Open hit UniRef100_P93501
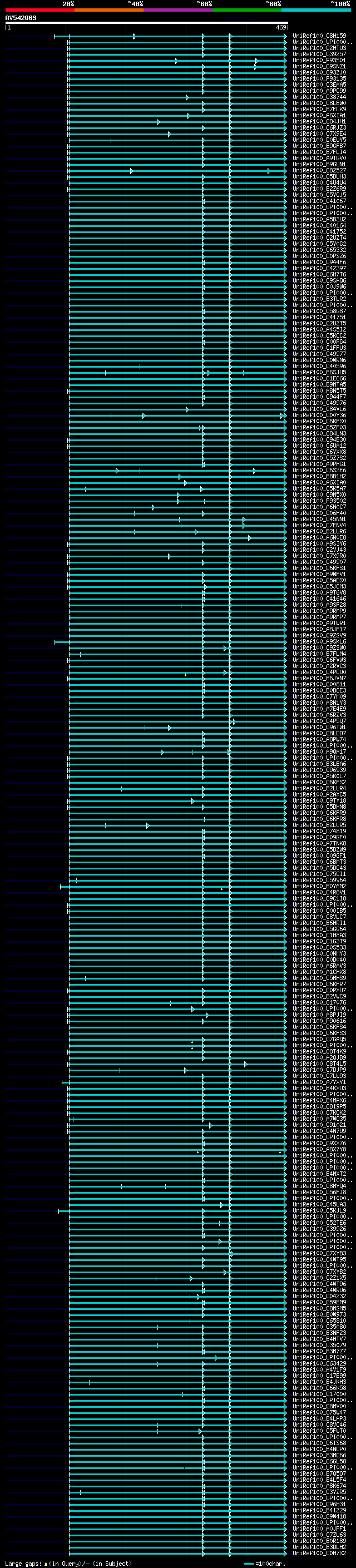The image size is (356, 1568). pos(319,60)
